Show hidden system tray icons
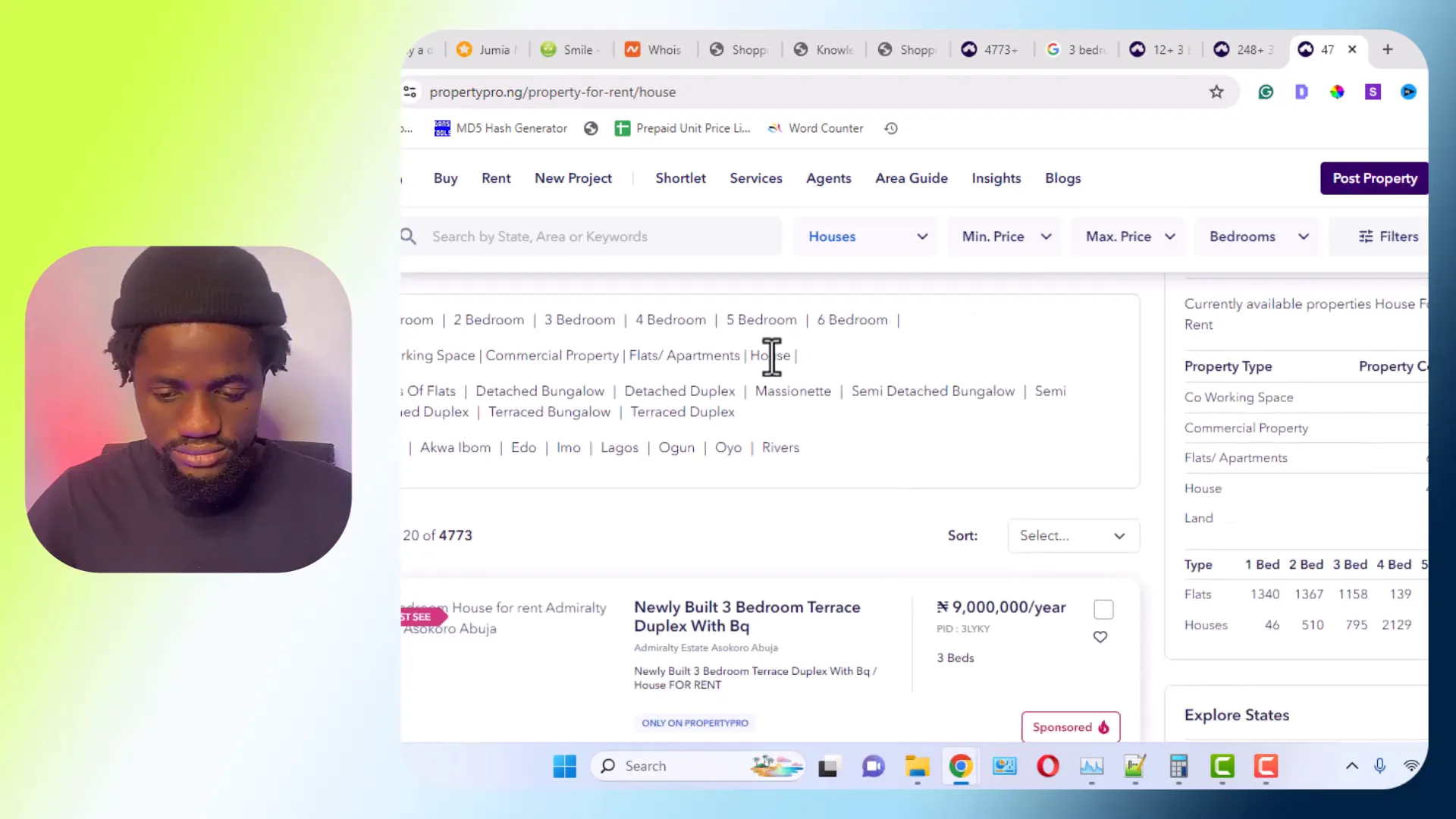 tap(1351, 766)
